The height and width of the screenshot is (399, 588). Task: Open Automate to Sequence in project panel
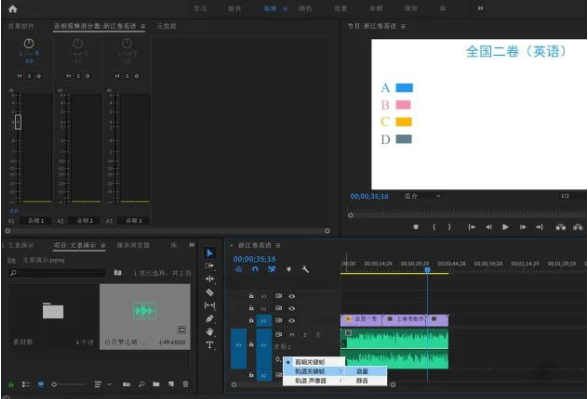pos(126,384)
